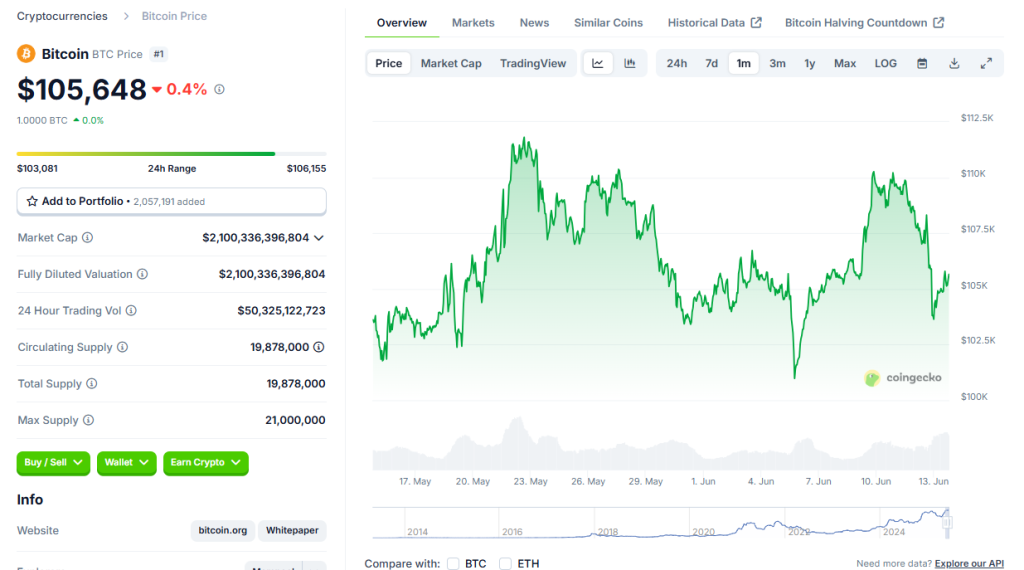1024x570 pixels.
Task: Open the News tab
Action: coord(534,23)
